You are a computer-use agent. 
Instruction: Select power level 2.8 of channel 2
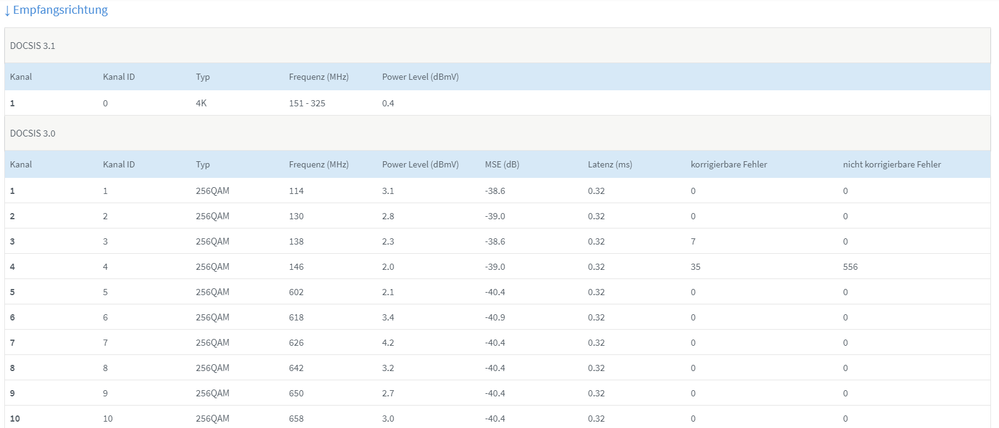pos(388,216)
